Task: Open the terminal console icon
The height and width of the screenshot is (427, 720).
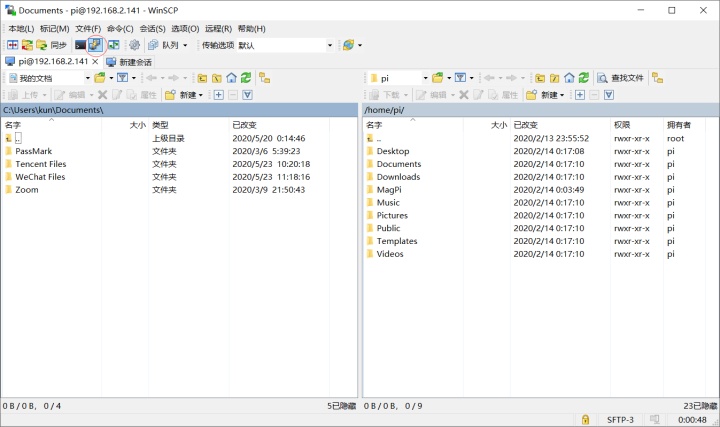Action: coord(80,45)
